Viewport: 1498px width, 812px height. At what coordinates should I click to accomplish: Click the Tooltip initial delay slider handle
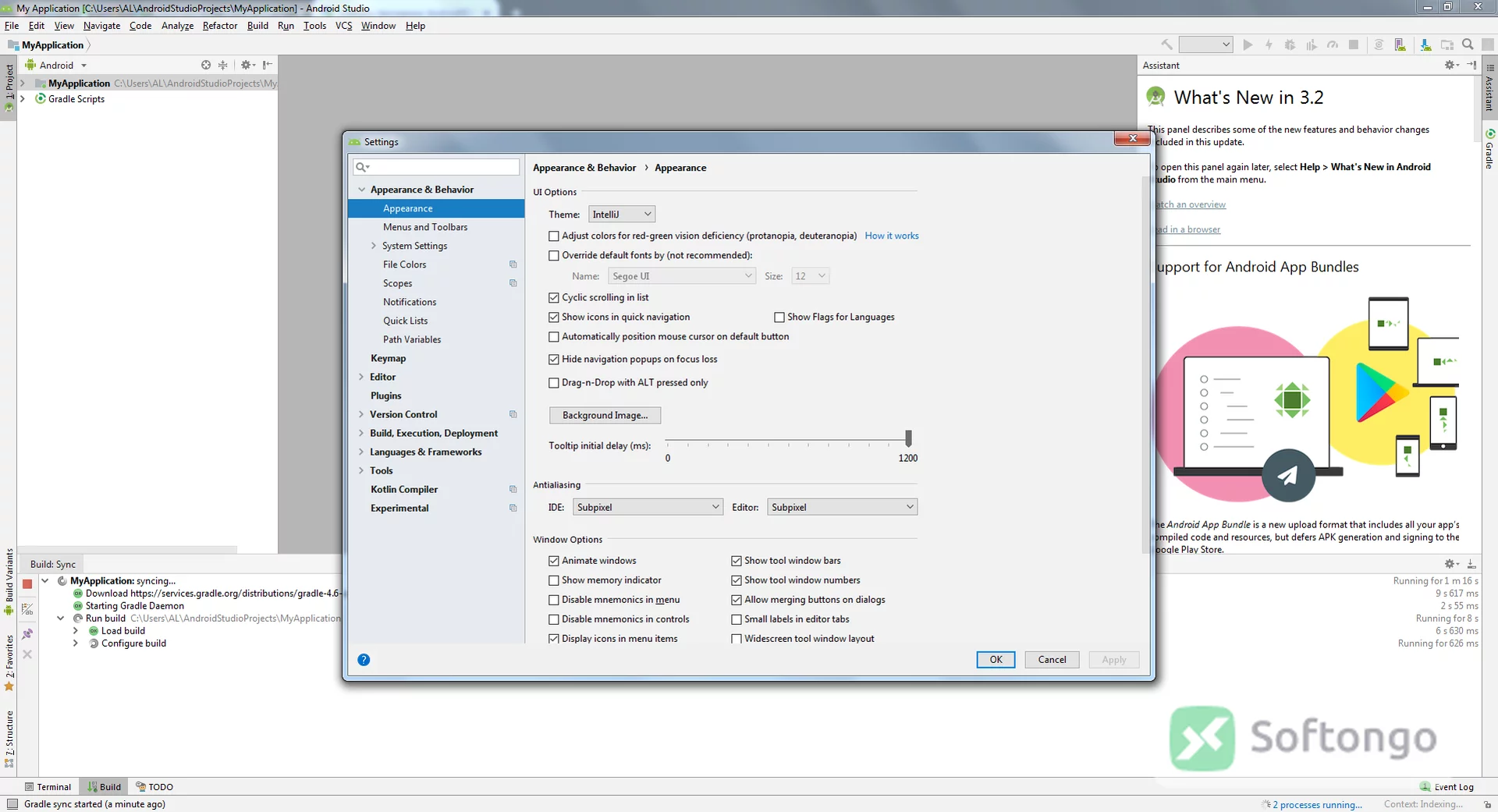click(x=908, y=438)
